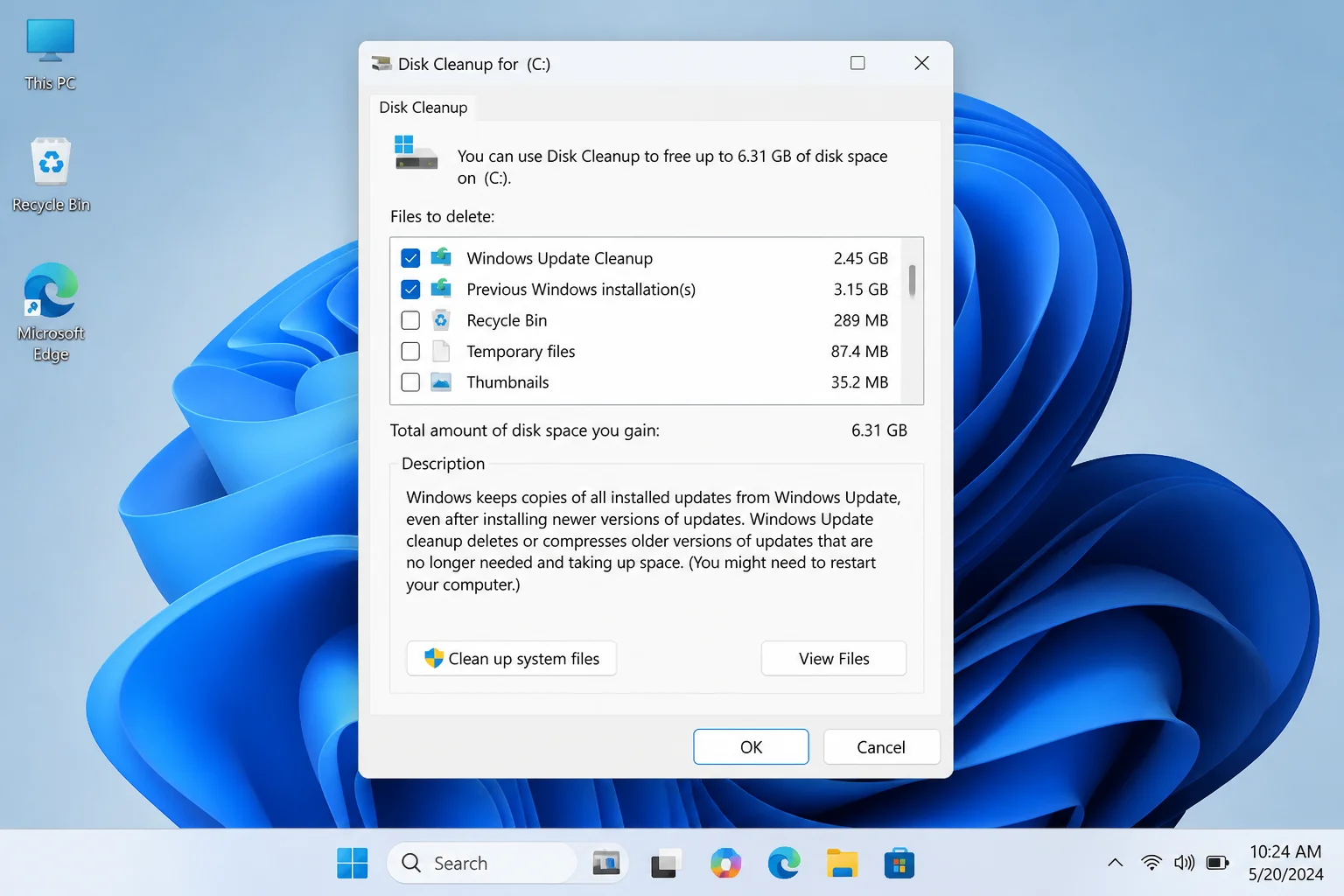The height and width of the screenshot is (896, 1344).
Task: Click the 35.2 MB size value
Action: click(x=859, y=382)
